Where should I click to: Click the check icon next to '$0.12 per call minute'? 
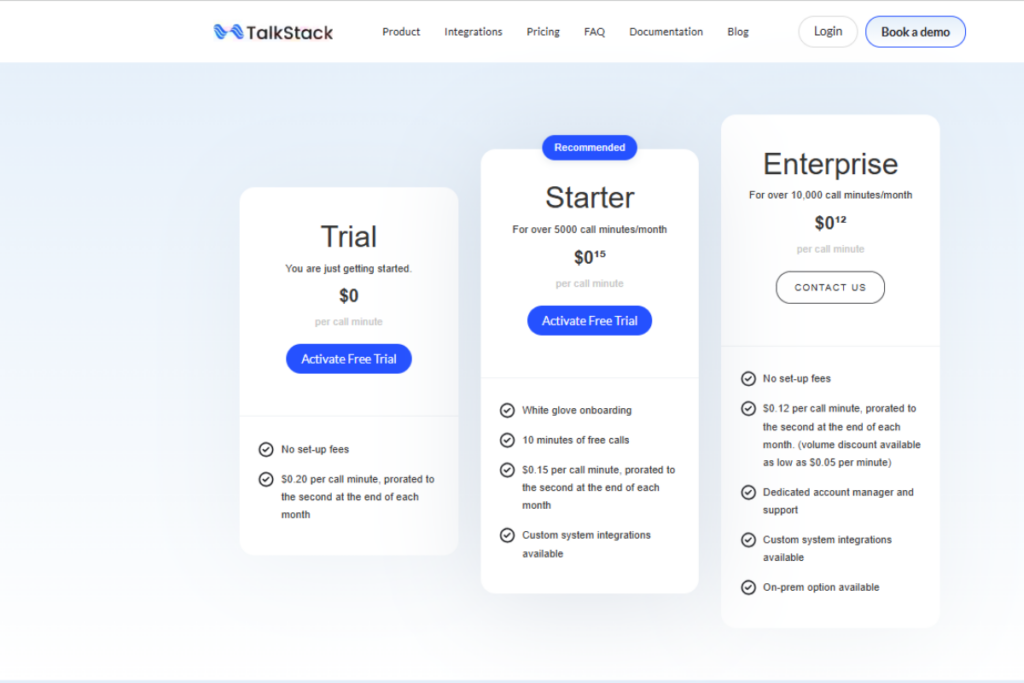(x=748, y=409)
